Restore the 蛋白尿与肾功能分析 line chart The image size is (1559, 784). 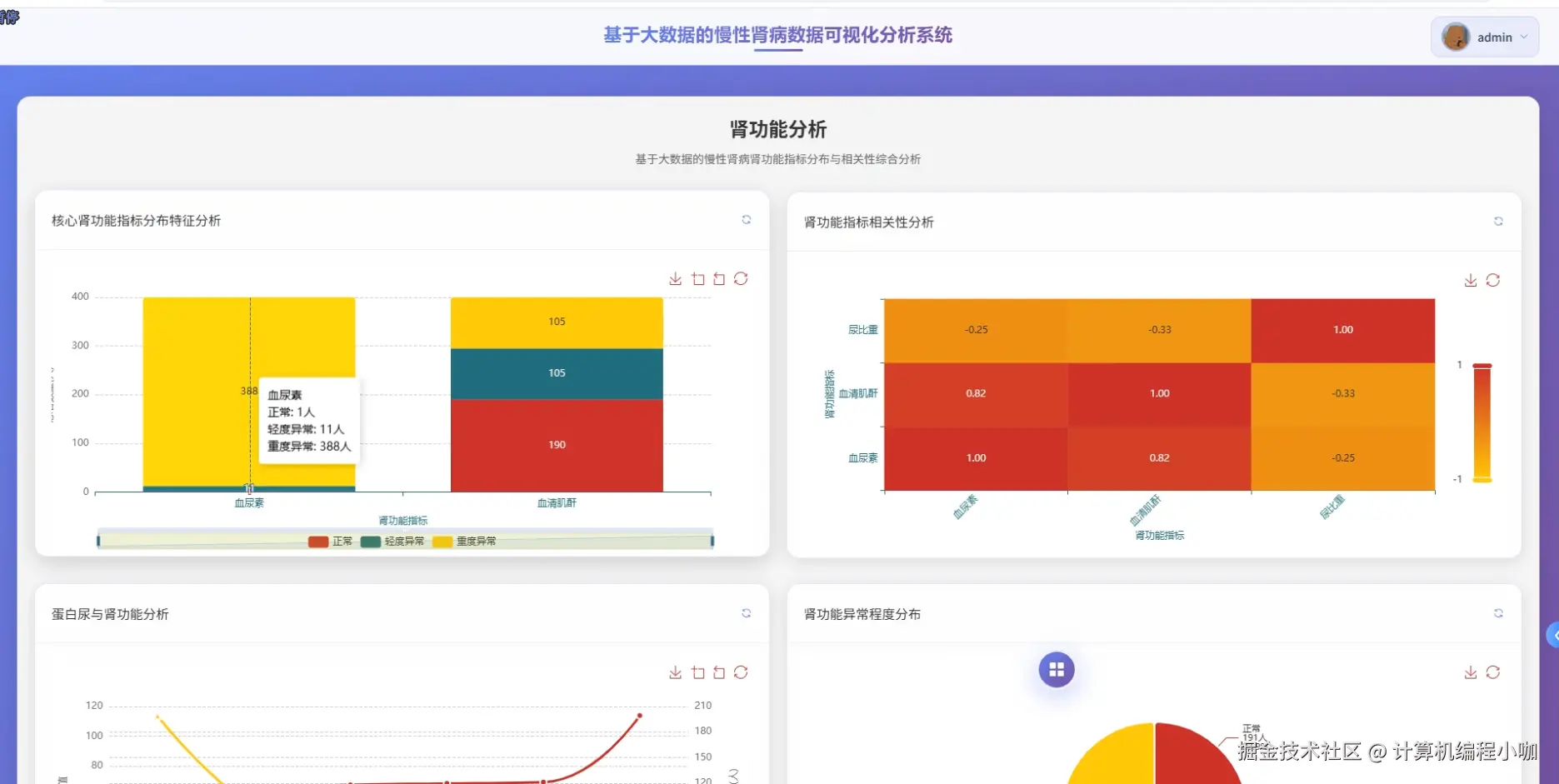741,672
